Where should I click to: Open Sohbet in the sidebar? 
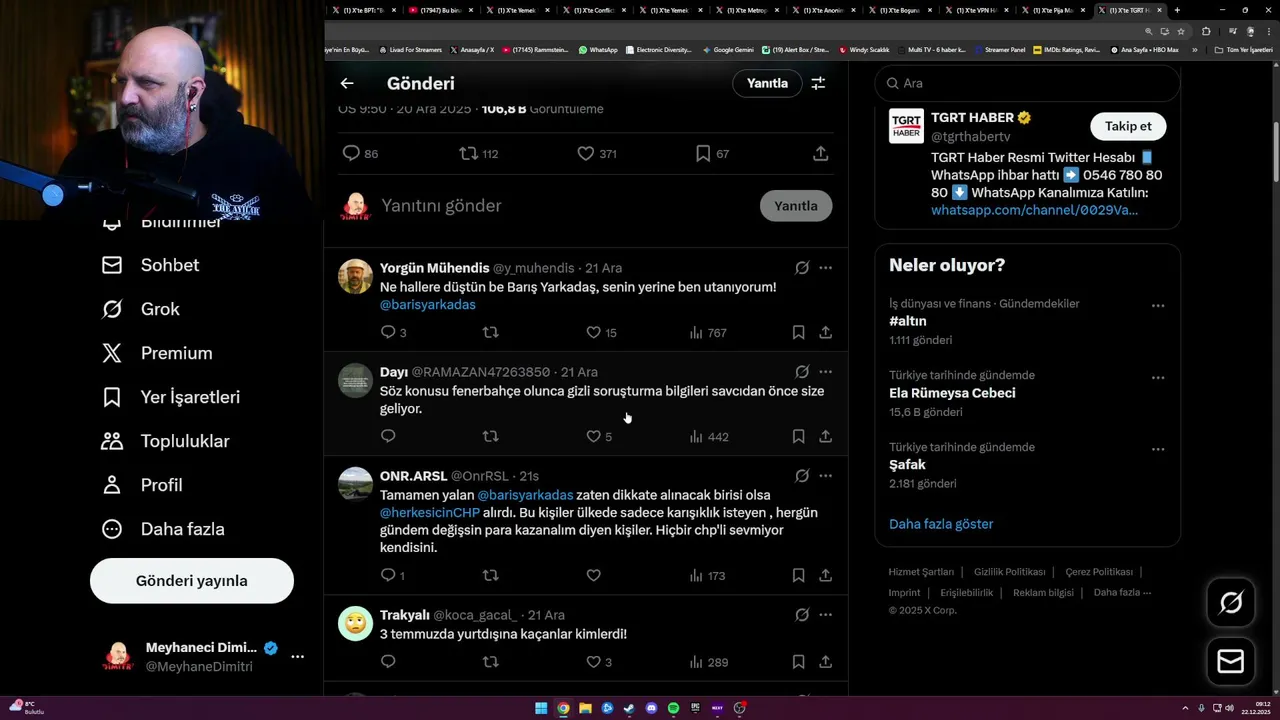[x=150, y=265]
